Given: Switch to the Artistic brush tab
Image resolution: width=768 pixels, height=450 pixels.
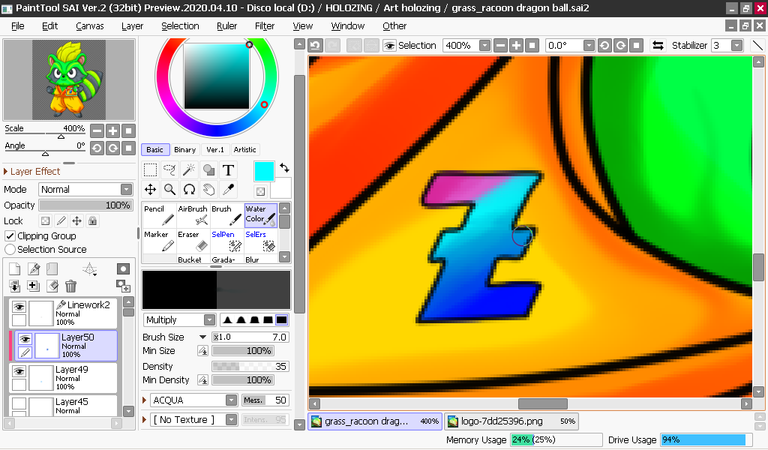Looking at the screenshot, I should (x=245, y=149).
